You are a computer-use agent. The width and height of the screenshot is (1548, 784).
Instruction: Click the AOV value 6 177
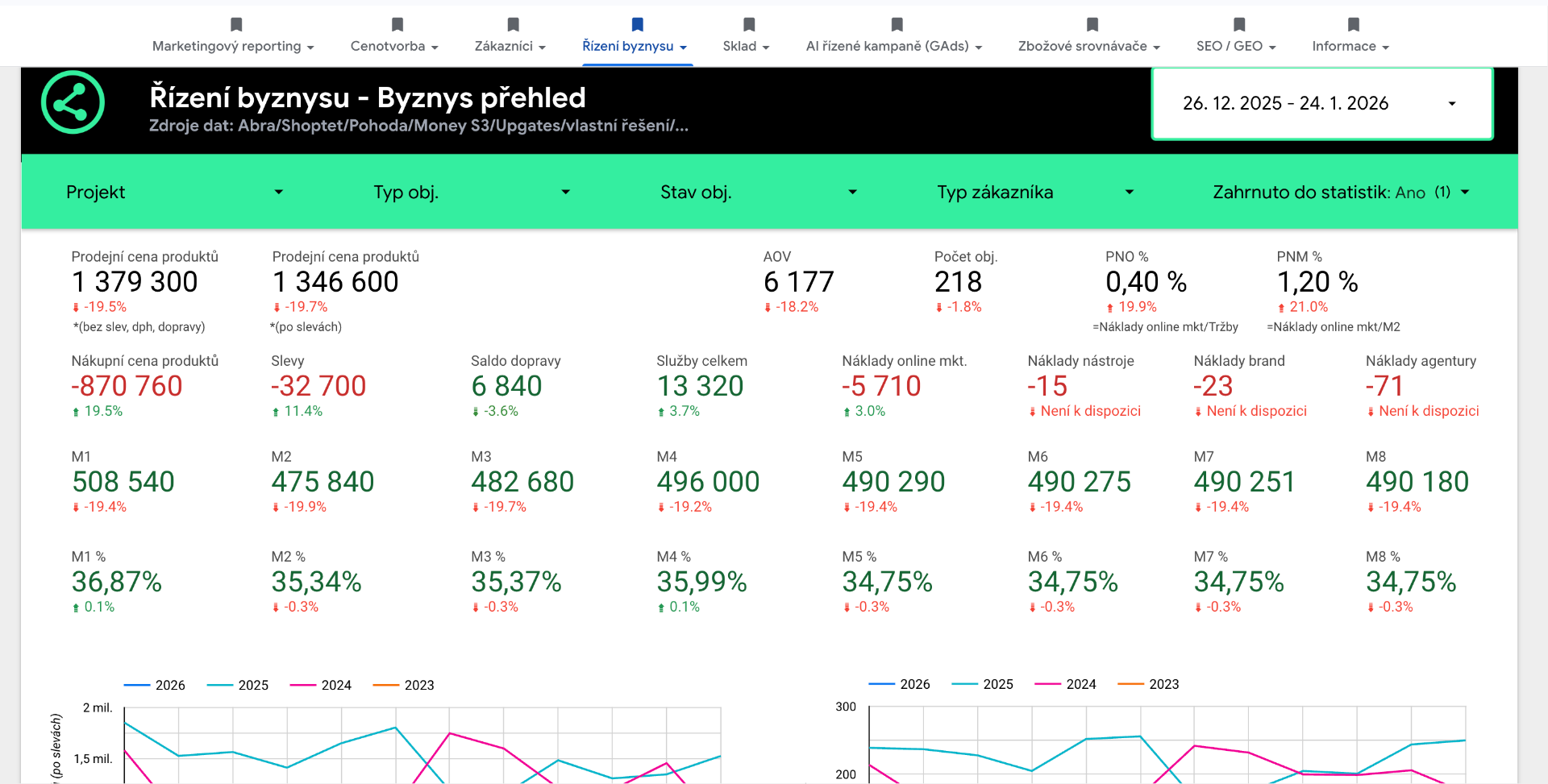pyautogui.click(x=799, y=282)
